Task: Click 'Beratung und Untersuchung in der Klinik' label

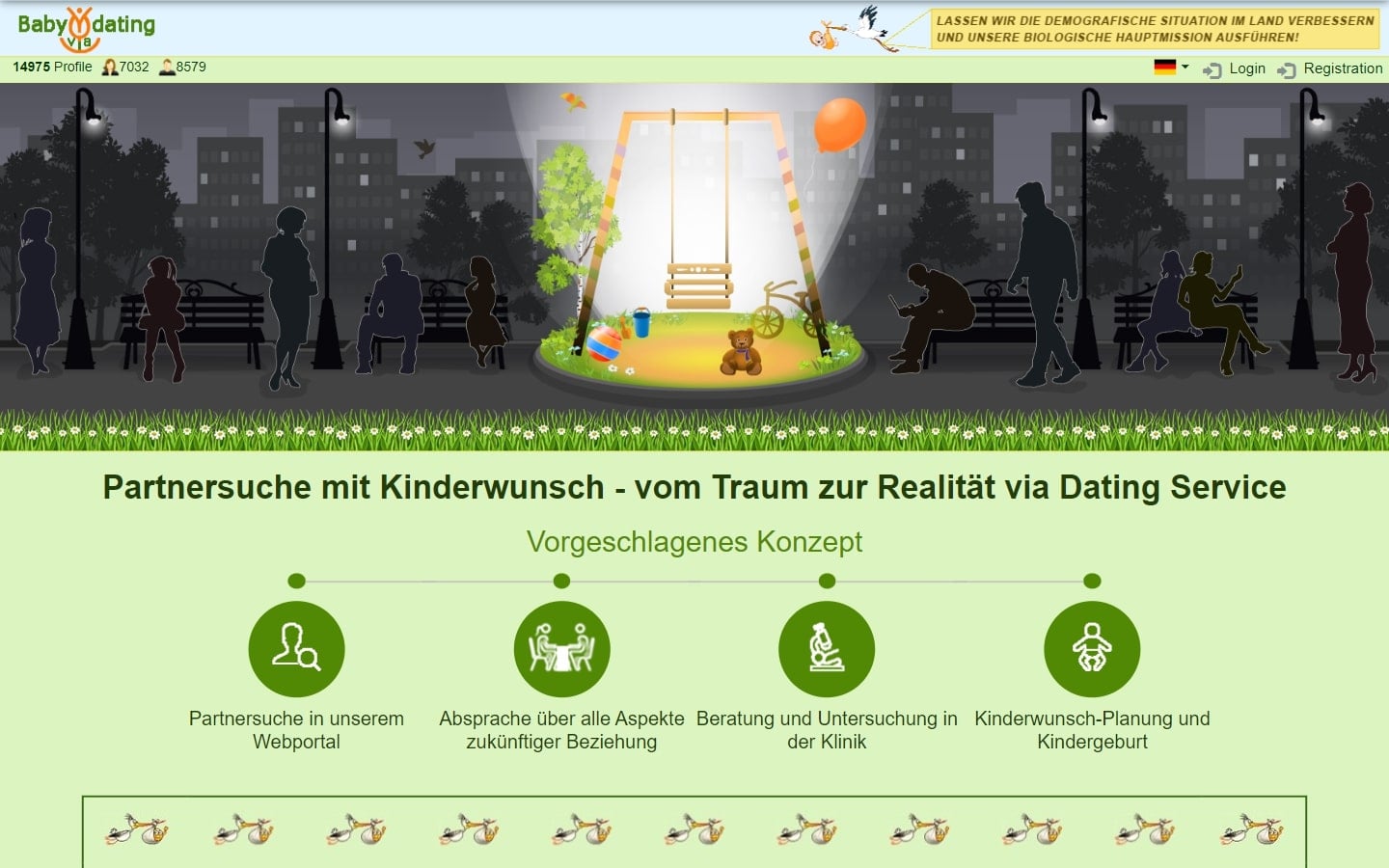Action: pos(827,730)
